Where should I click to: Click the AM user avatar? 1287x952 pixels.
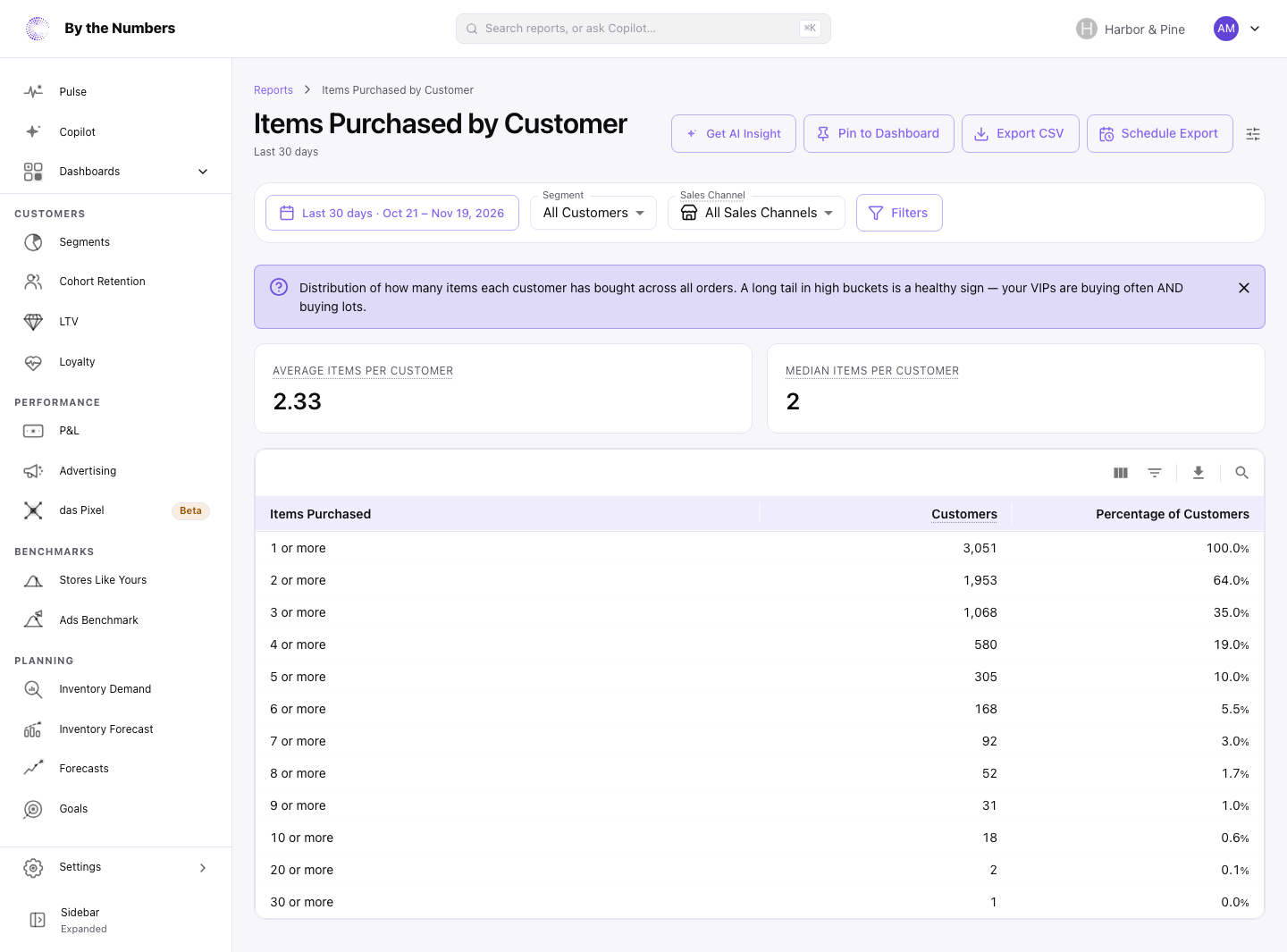(1226, 29)
